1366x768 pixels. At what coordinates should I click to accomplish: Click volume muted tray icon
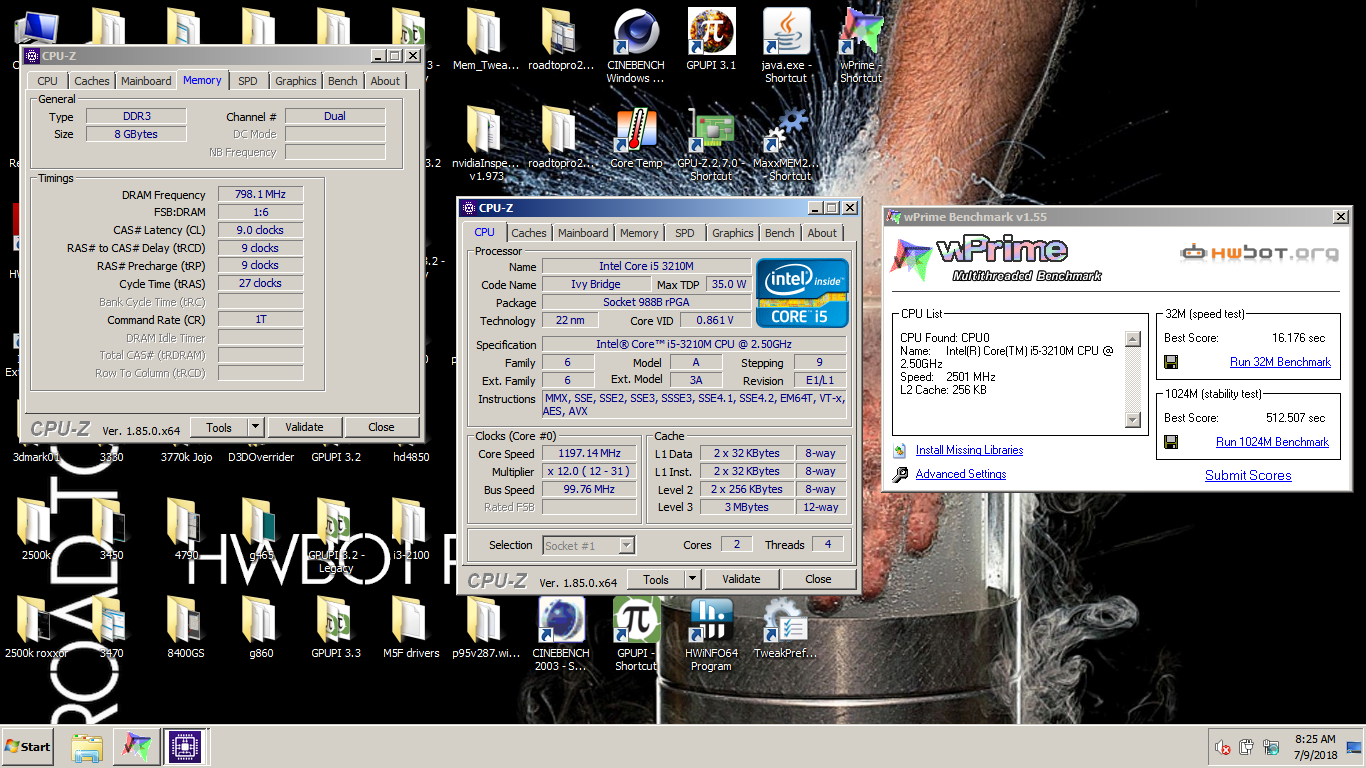click(x=1222, y=747)
